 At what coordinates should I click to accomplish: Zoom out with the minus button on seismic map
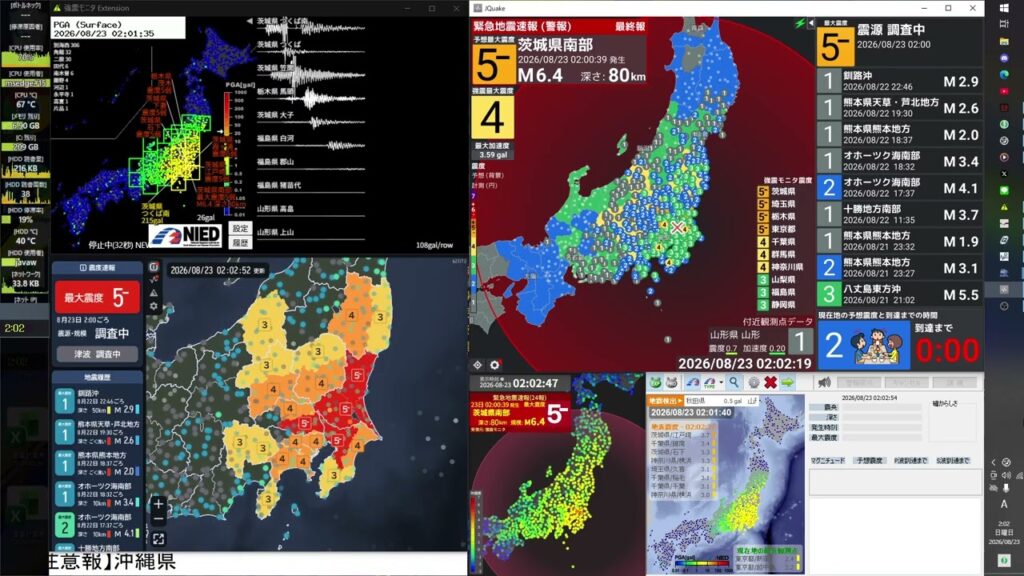coord(158,519)
